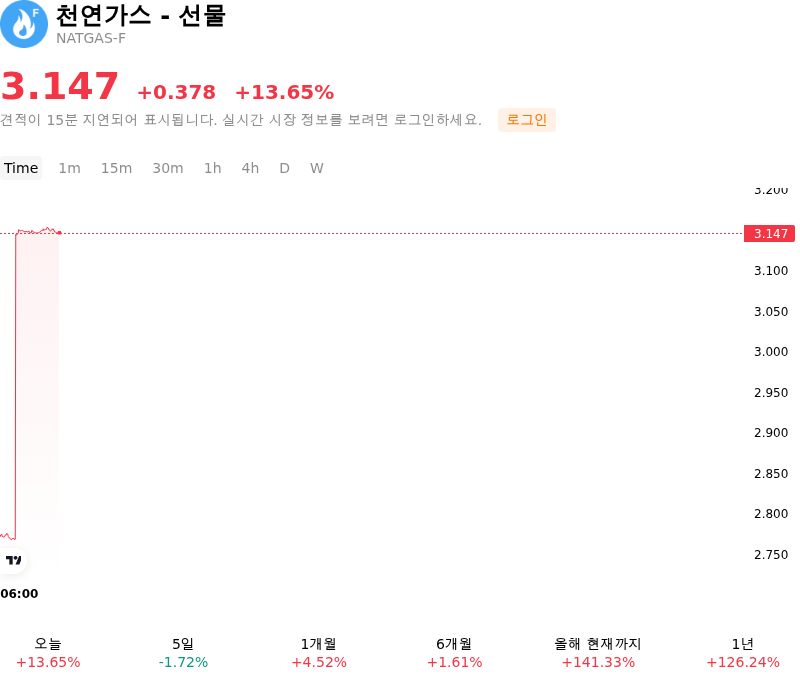Viewport: 800px width, 682px height.
Task: Click the 06:00 time axis marker
Action: [19, 594]
